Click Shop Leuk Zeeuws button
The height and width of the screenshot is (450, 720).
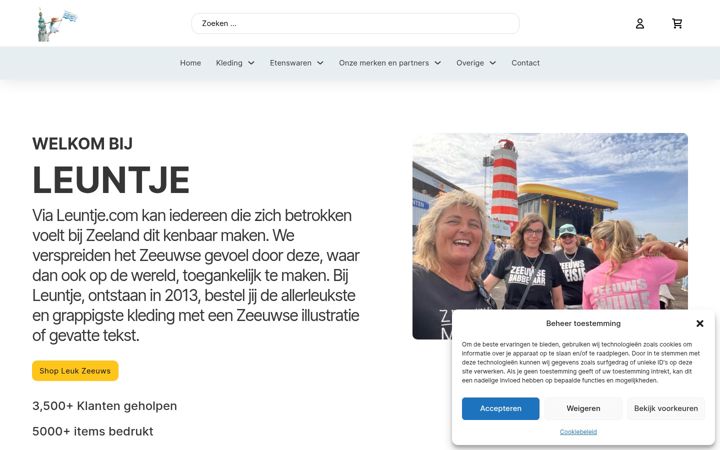[x=75, y=371]
